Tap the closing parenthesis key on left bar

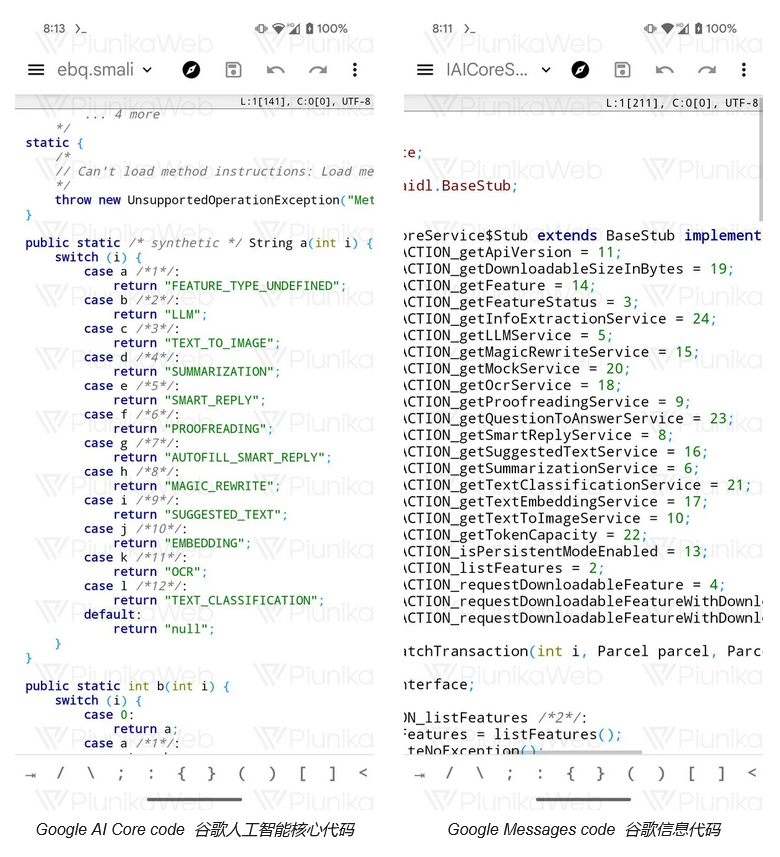(272, 773)
